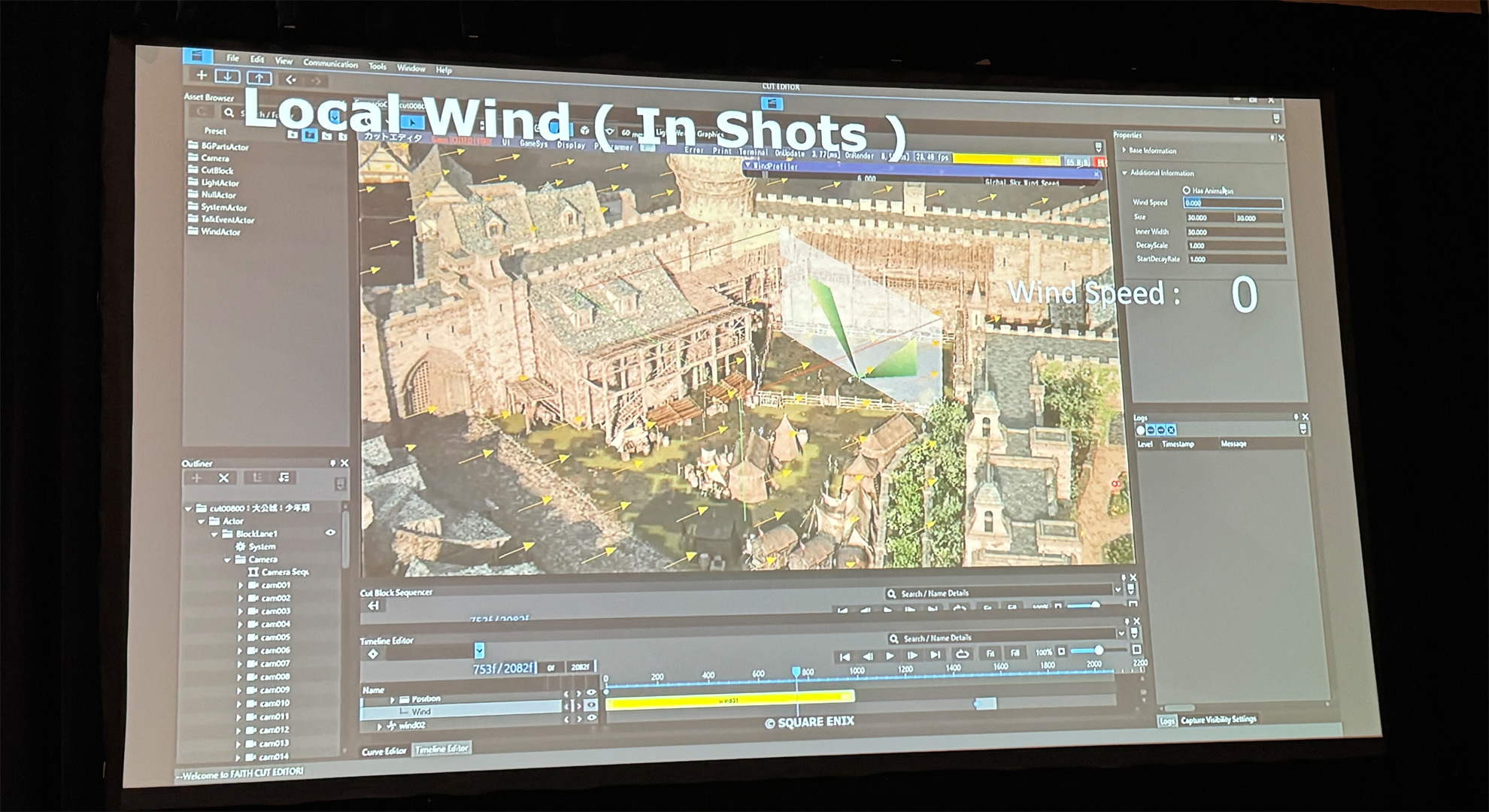The image size is (1489, 812).
Task: Toggle loop playback in Timeline Editor
Action: click(x=961, y=654)
